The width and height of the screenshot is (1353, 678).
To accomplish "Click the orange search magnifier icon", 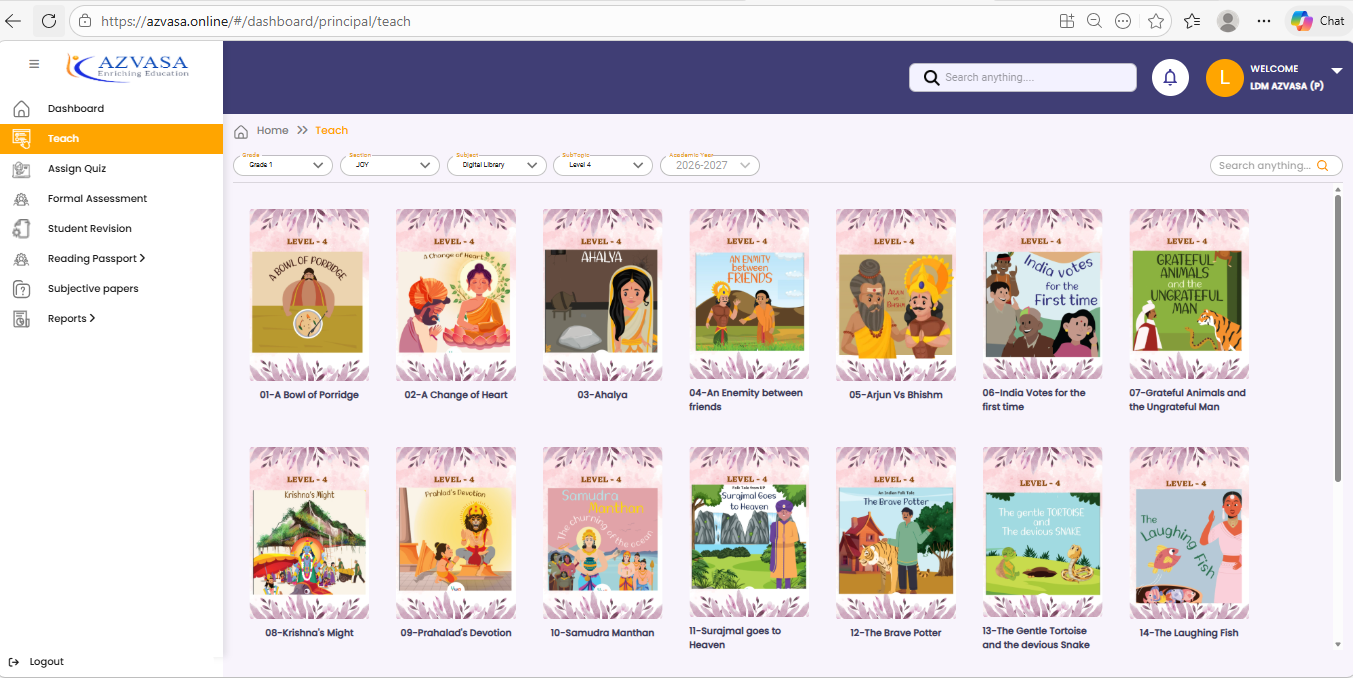I will tap(1323, 166).
